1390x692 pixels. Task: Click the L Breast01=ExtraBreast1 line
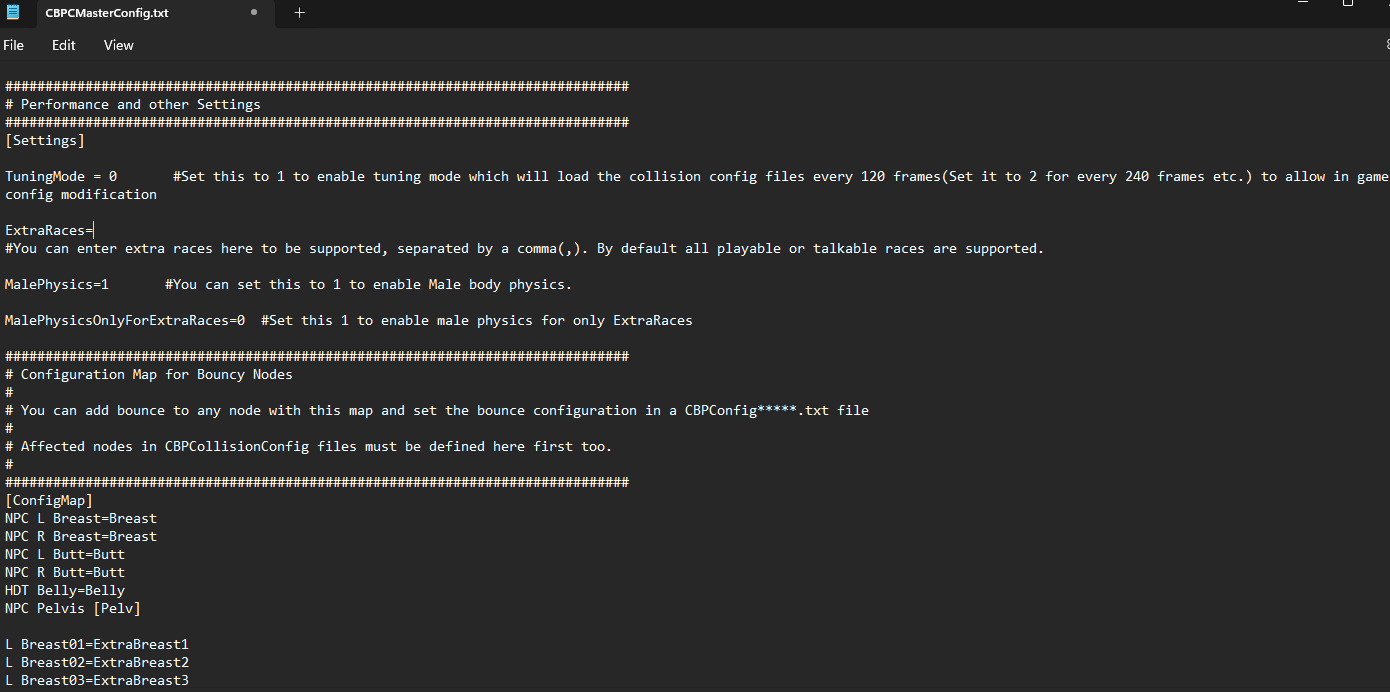pyautogui.click(x=97, y=644)
